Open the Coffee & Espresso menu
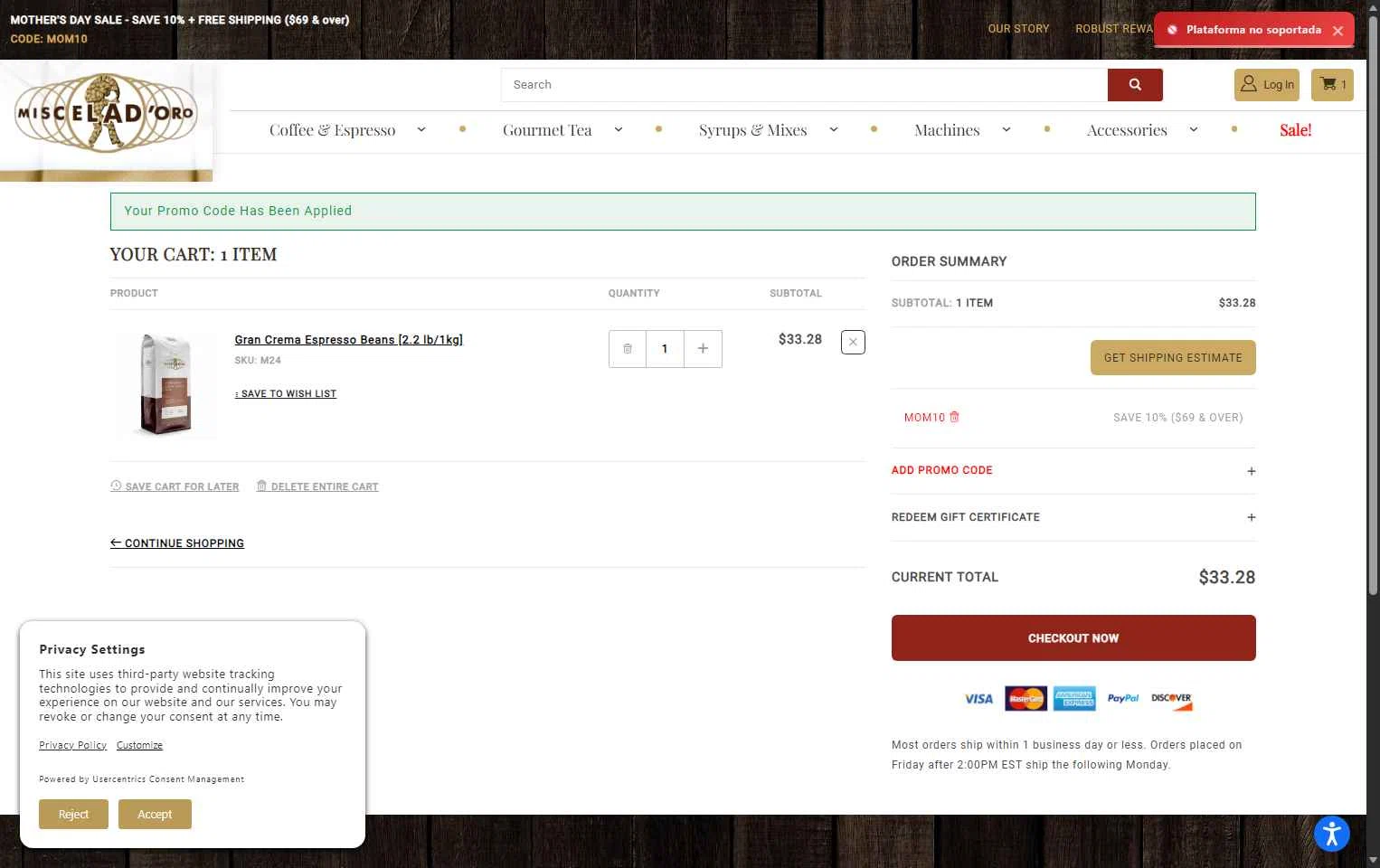Image resolution: width=1380 pixels, height=868 pixels. (333, 130)
